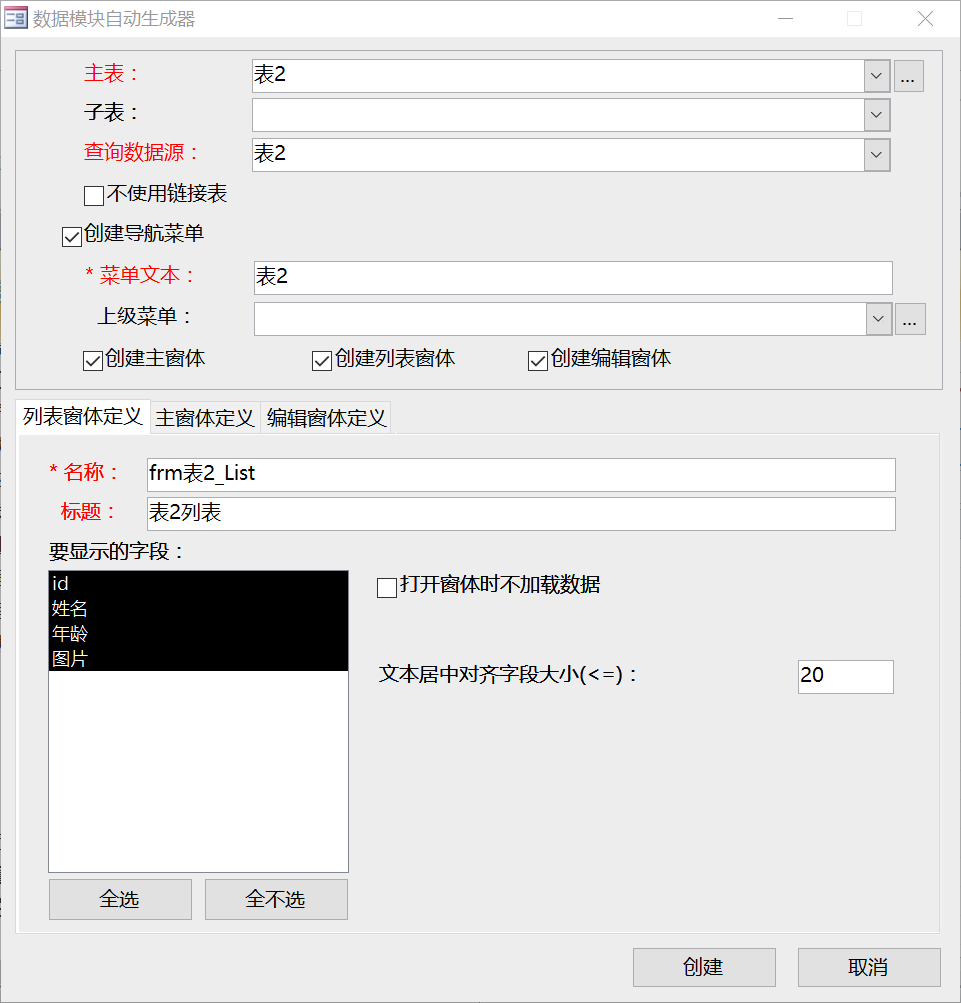Click the 名称 field containing frm表2_List

tap(521, 475)
